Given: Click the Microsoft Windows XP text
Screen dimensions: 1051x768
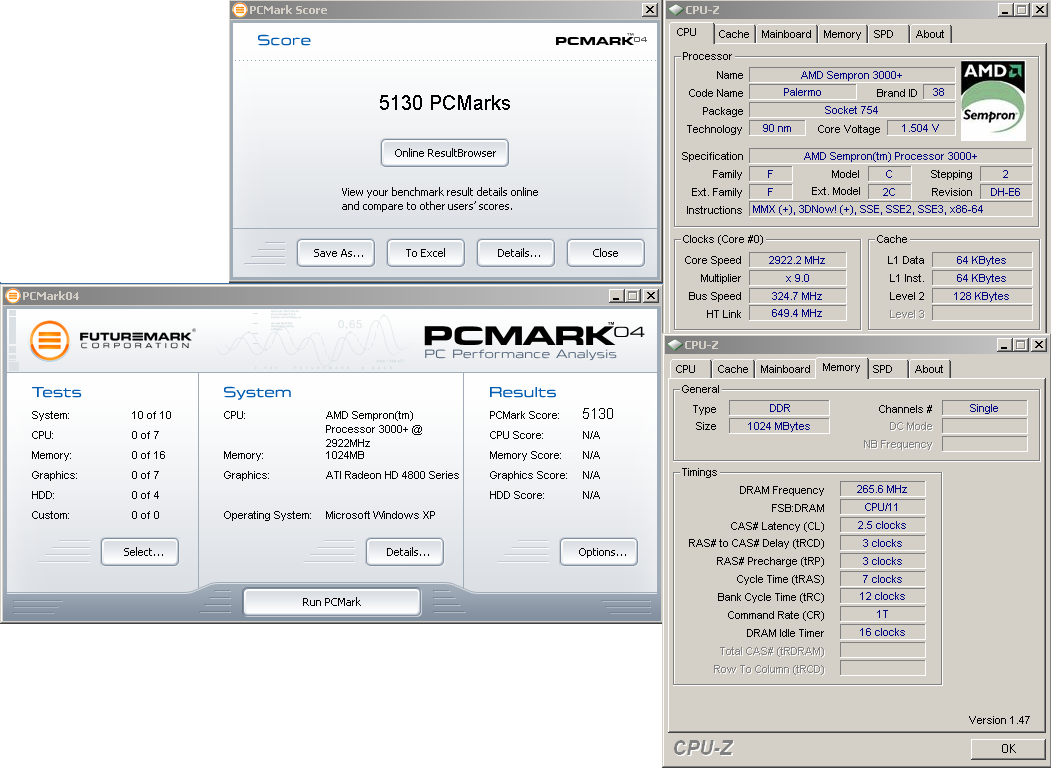Looking at the screenshot, I should tap(380, 515).
